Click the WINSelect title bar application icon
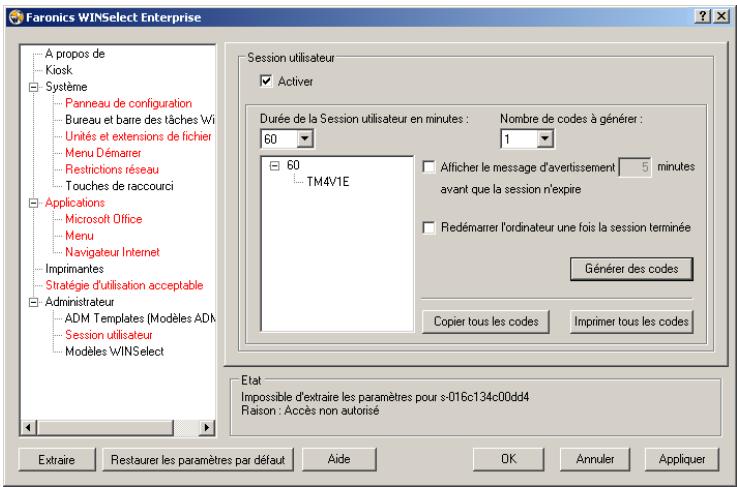Viewport: 737px width, 487px height. [16, 17]
